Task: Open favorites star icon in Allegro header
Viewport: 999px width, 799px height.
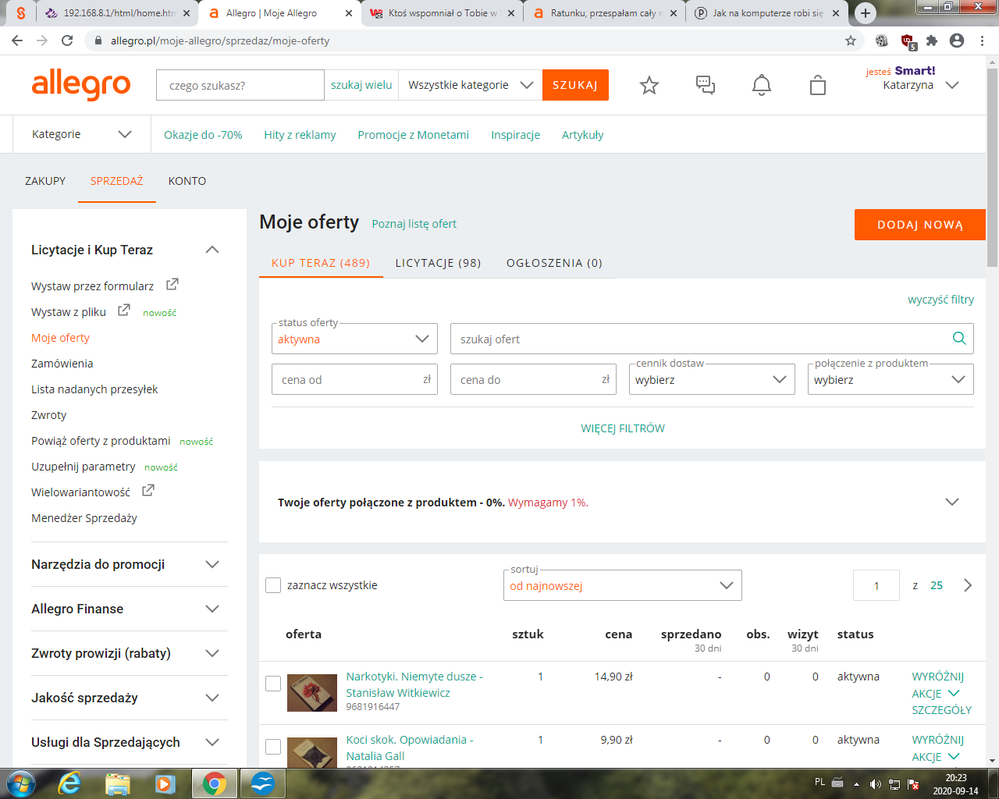Action: pos(649,86)
